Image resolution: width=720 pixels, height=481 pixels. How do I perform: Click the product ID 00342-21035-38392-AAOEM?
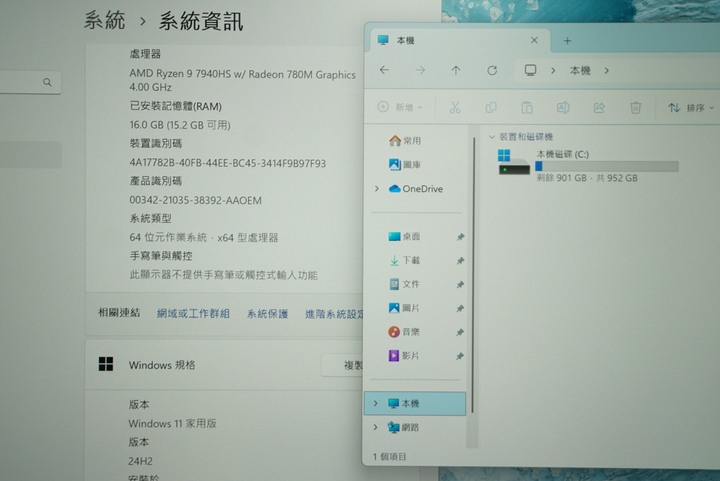(196, 200)
